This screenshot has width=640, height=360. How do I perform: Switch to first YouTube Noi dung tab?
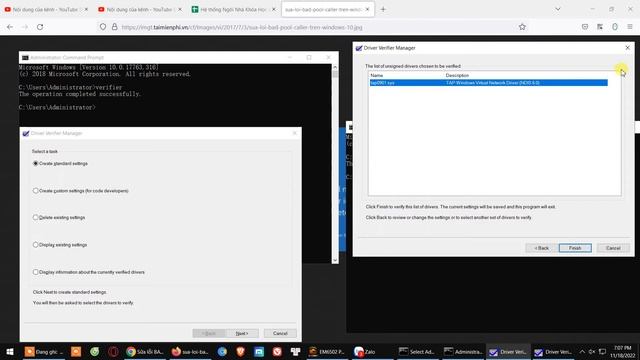46,9
